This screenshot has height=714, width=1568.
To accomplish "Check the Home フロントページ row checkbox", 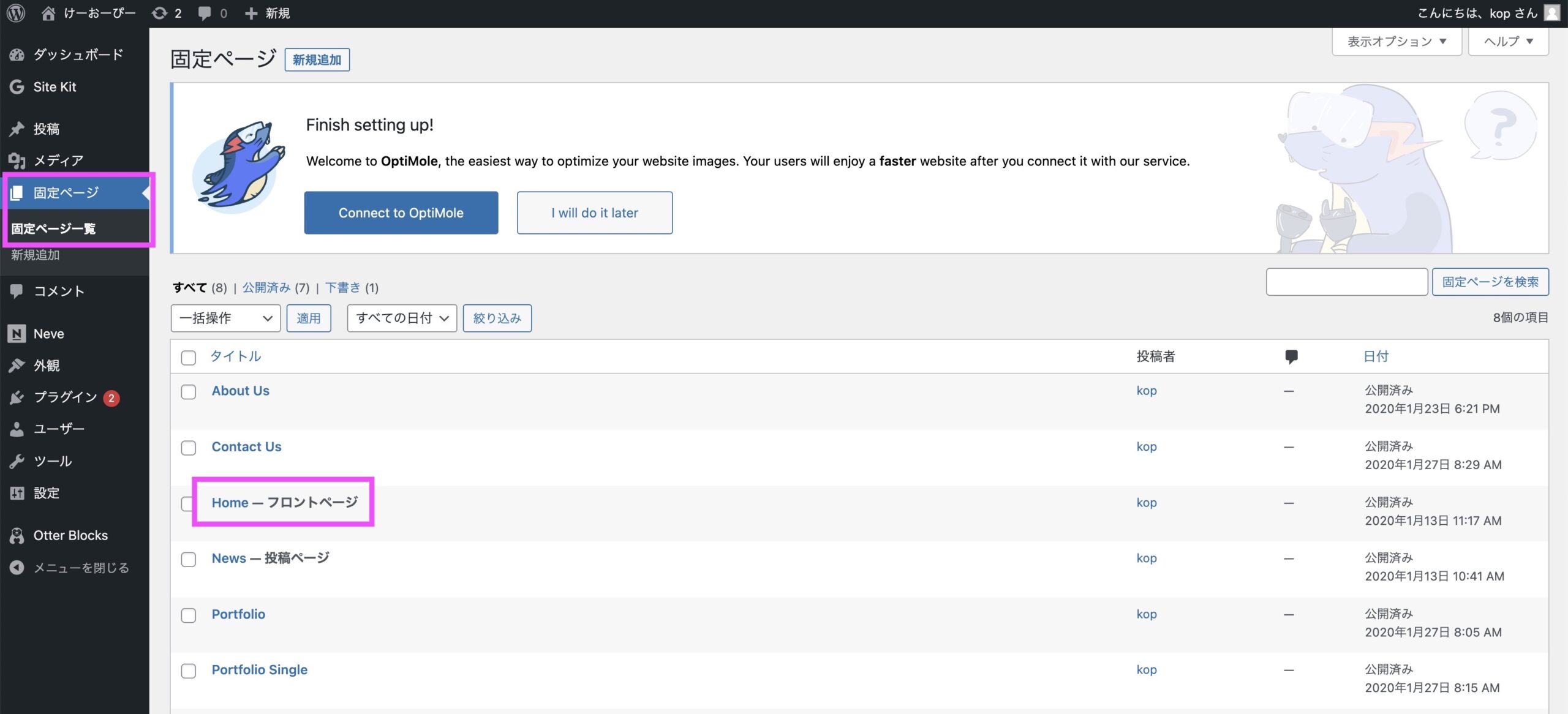I will coord(187,503).
